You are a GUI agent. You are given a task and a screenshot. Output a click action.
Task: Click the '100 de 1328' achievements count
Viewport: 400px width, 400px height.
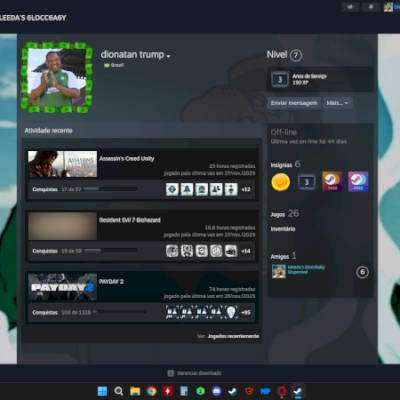[x=76, y=312]
